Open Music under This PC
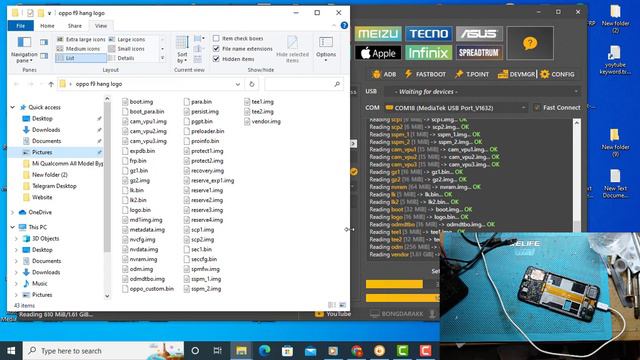The image size is (640, 360). (40, 283)
